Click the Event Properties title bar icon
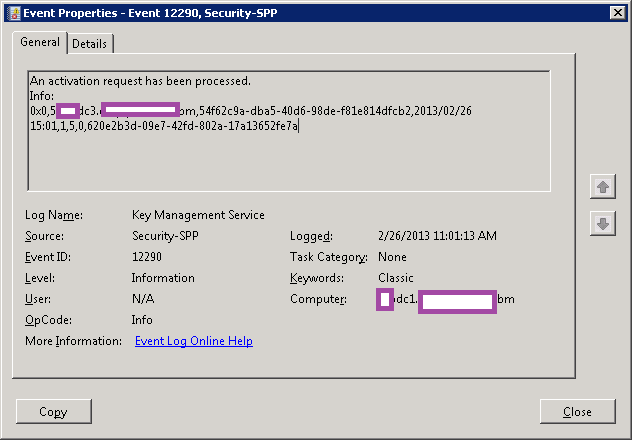The width and height of the screenshot is (632, 440). tap(12, 12)
